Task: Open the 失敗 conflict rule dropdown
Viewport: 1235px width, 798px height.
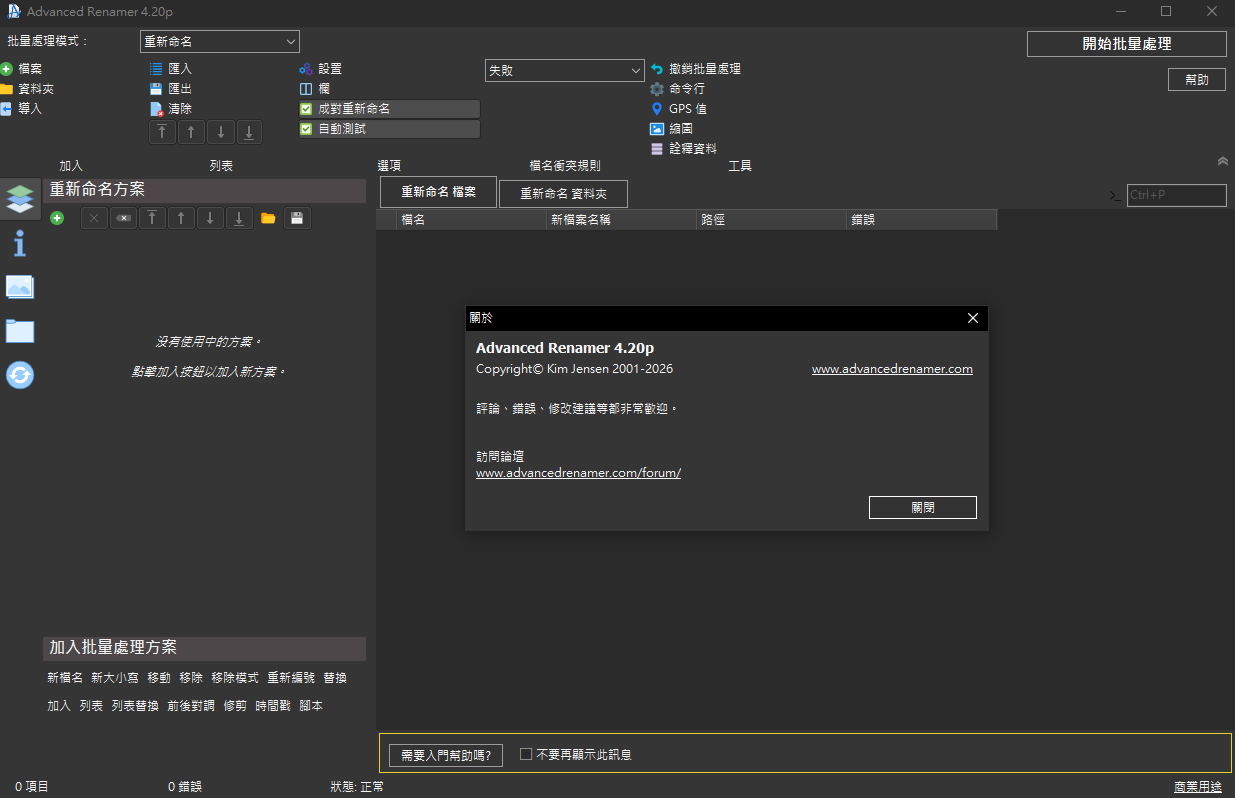Action: (x=565, y=71)
